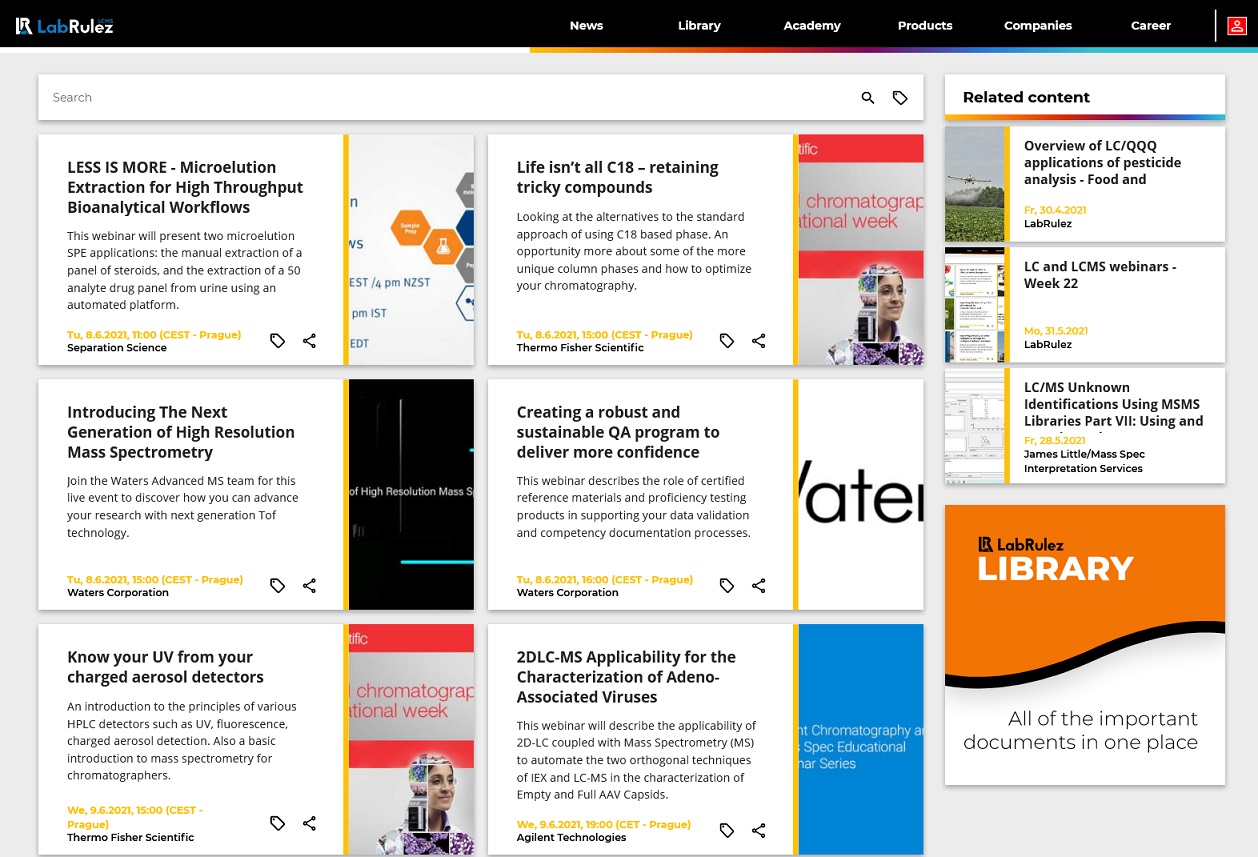Click Agilent Technologies organizer name
The width and height of the screenshot is (1258, 857).
[571, 837]
